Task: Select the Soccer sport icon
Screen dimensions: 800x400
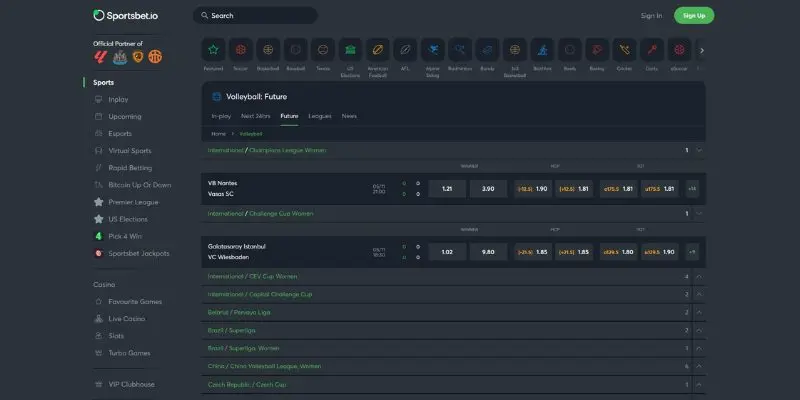Action: point(241,49)
